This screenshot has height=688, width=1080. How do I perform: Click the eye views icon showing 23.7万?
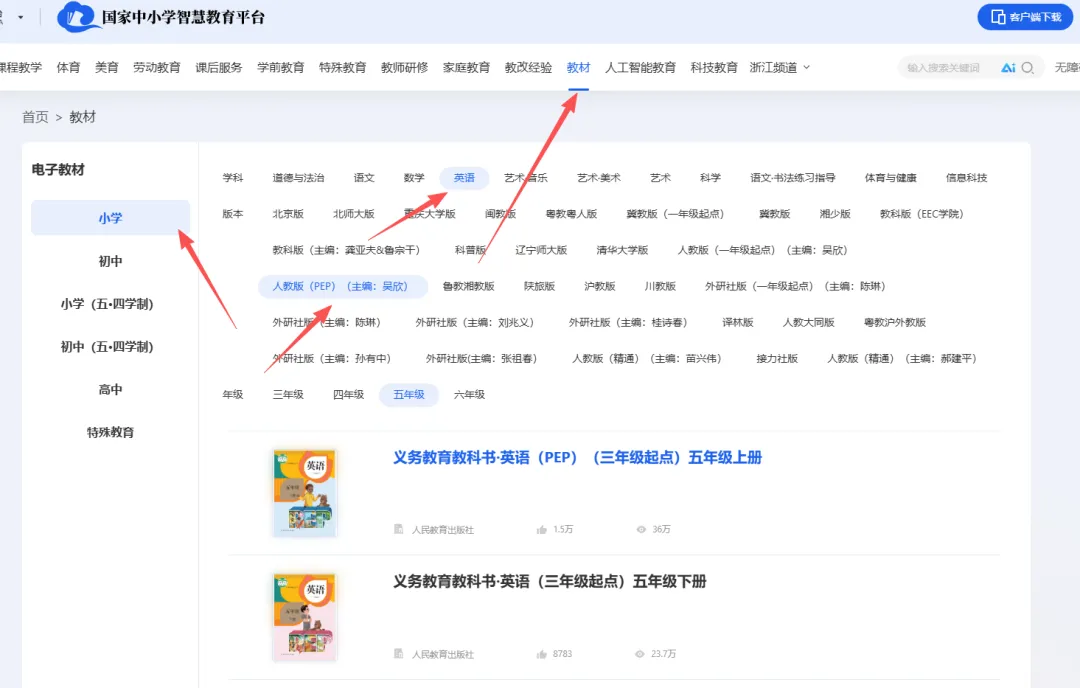640,654
